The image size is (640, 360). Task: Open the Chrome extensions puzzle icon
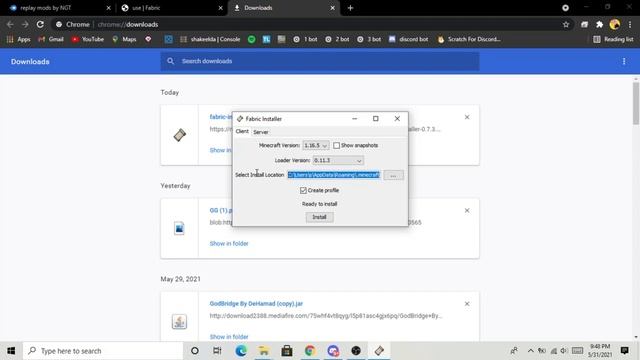[600, 24]
